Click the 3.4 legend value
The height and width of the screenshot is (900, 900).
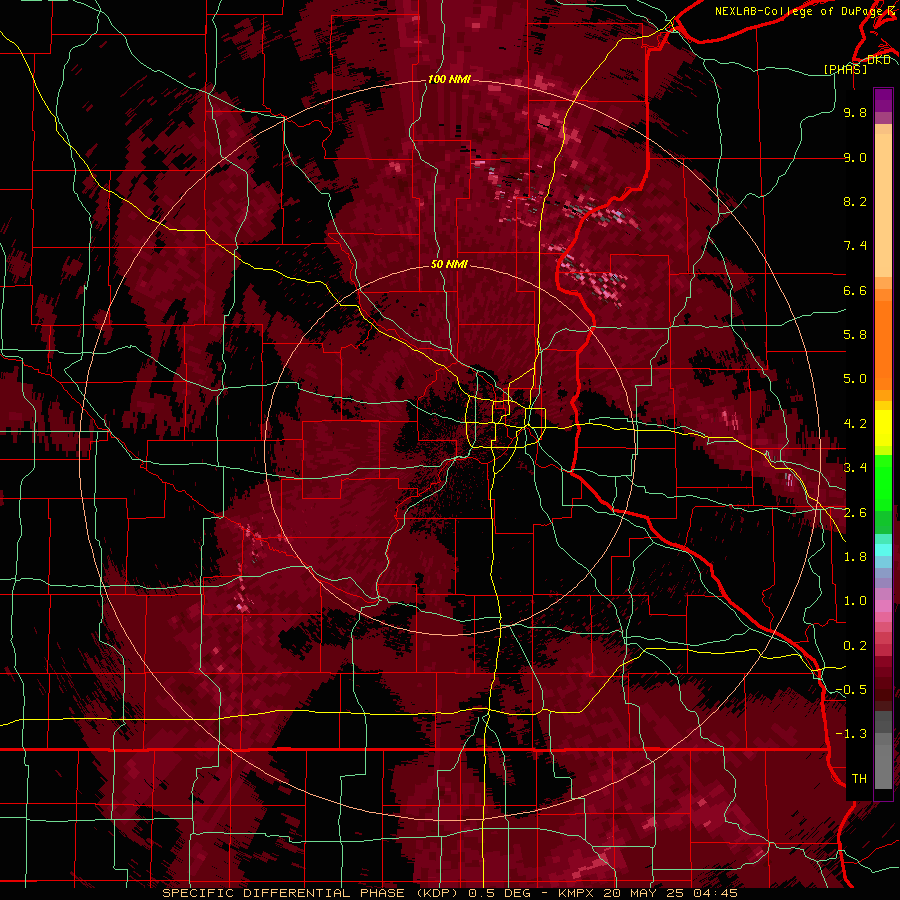click(855, 468)
